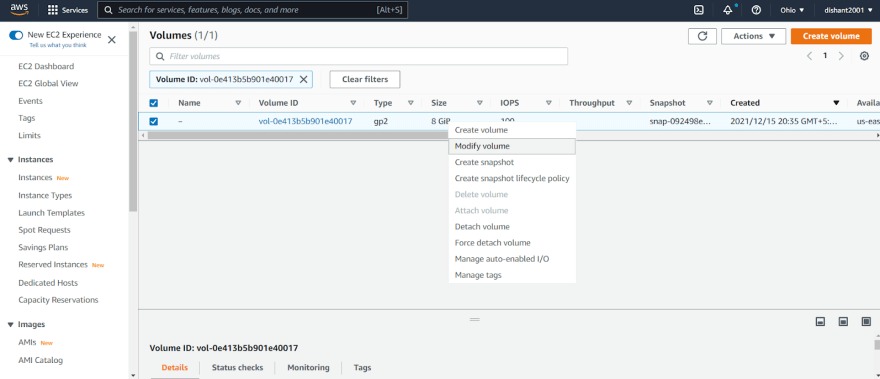Close the New EC2 Experience banner
Viewport: 880px width, 379px height.
(x=112, y=40)
